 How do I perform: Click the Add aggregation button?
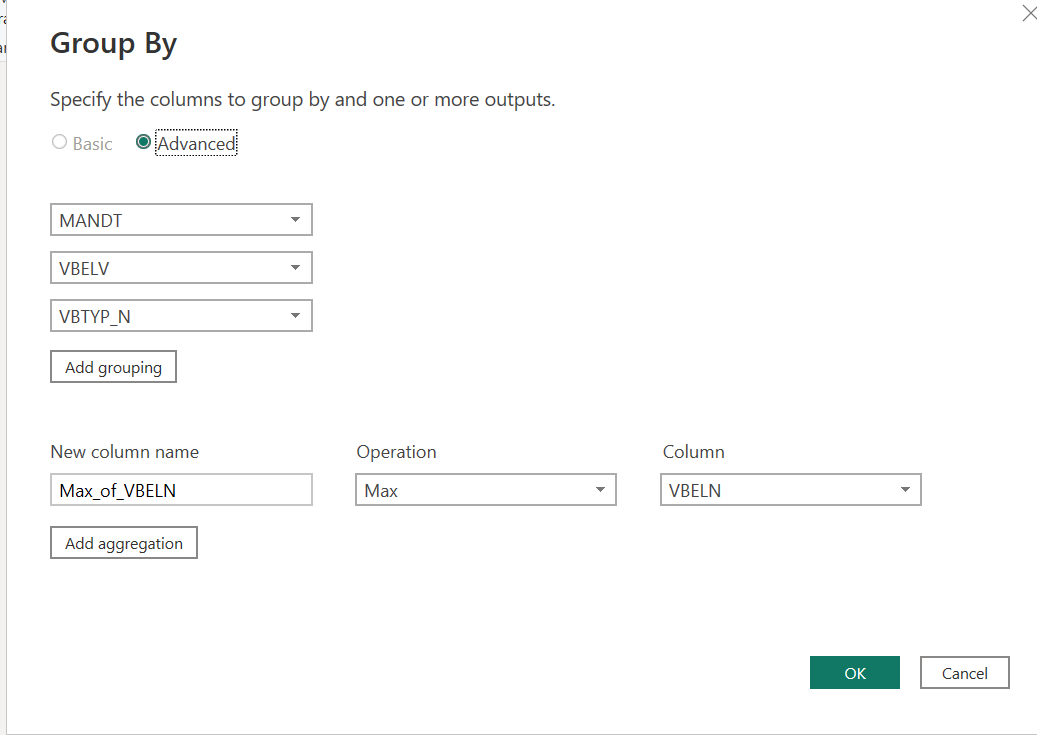[x=124, y=542]
